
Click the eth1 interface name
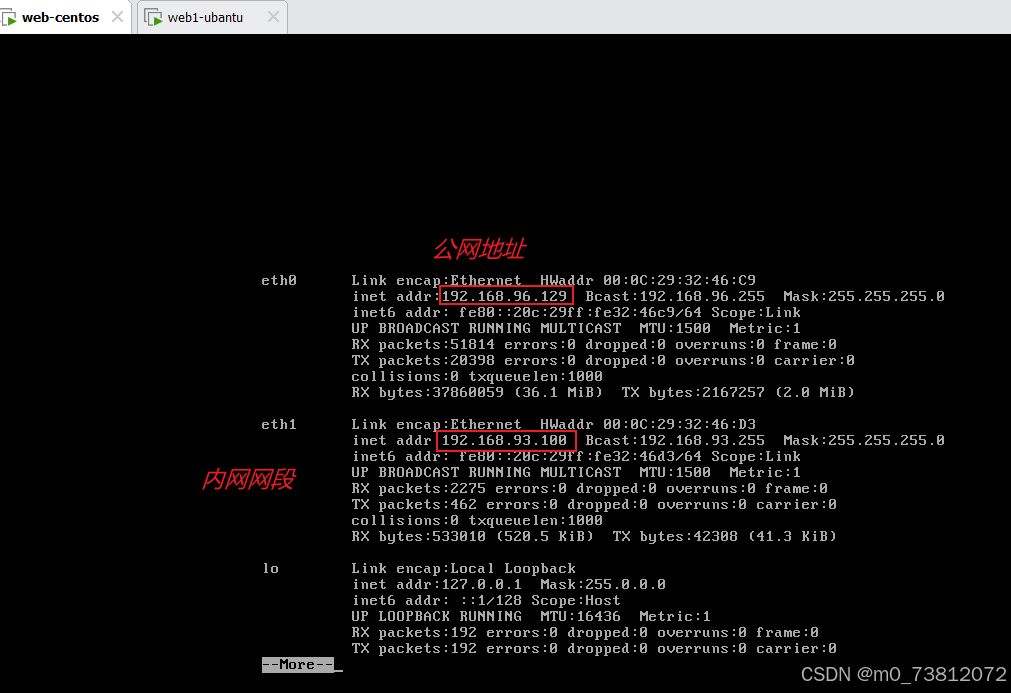click(x=279, y=424)
